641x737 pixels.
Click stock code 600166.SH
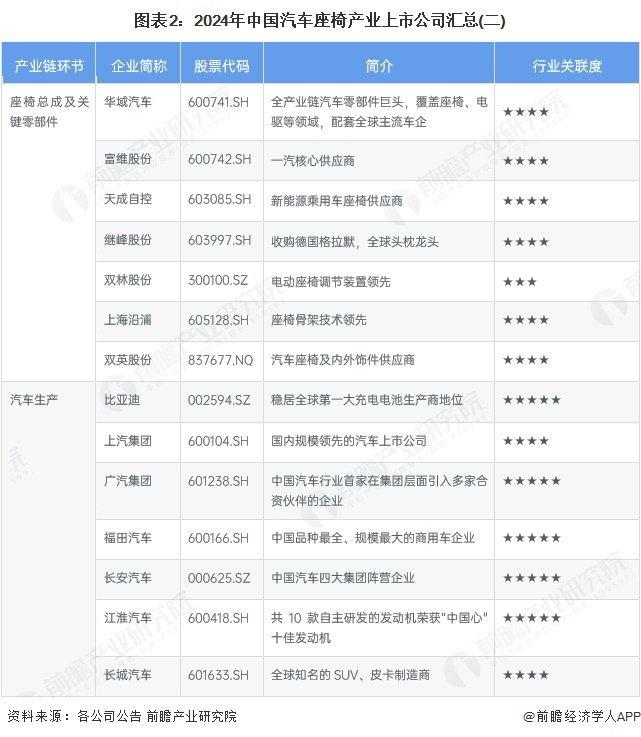click(x=219, y=538)
